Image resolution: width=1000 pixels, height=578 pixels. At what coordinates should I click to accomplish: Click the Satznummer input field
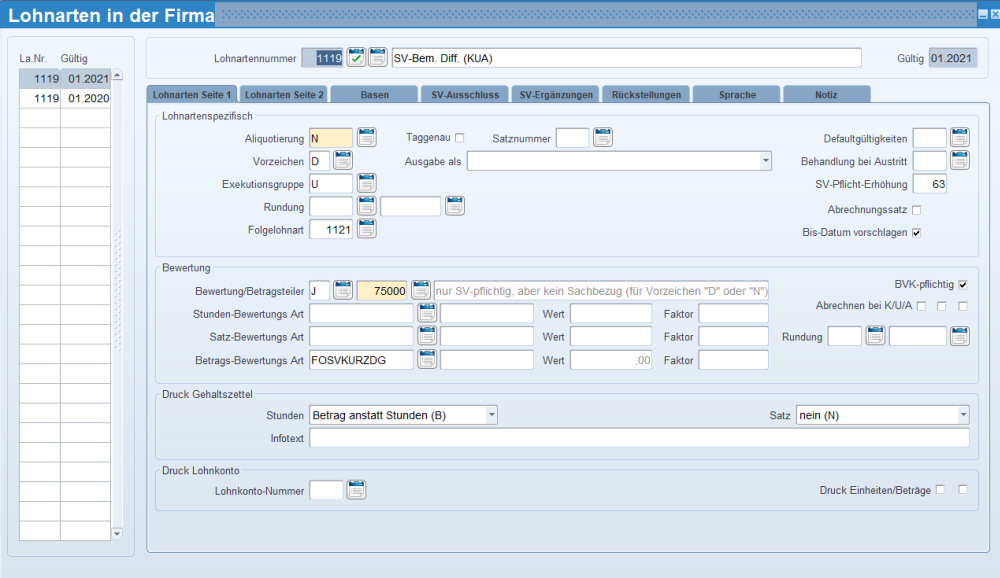tap(572, 138)
